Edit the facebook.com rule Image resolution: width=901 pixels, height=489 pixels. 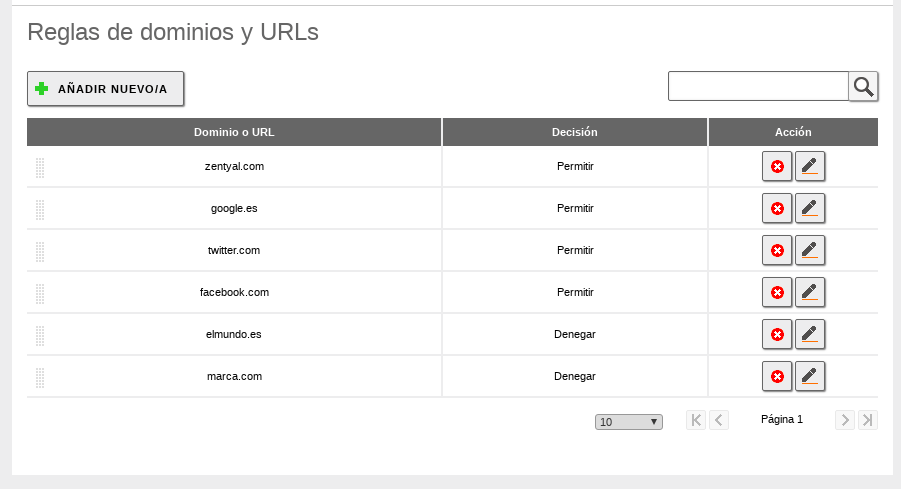tap(810, 292)
